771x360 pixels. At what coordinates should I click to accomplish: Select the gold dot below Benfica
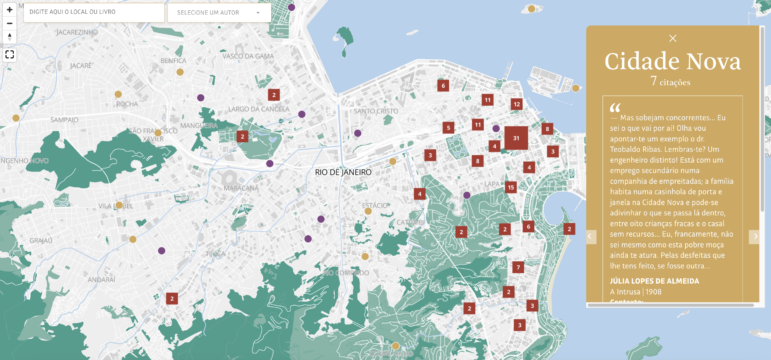[x=180, y=72]
